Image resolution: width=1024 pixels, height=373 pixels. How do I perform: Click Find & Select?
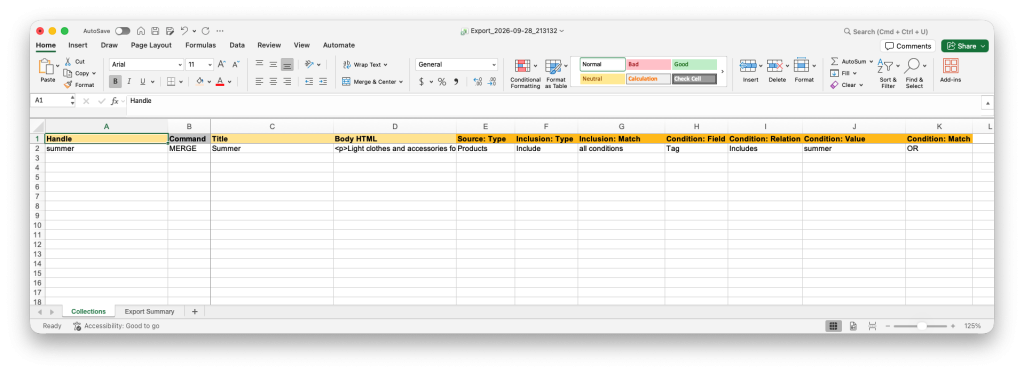point(914,74)
